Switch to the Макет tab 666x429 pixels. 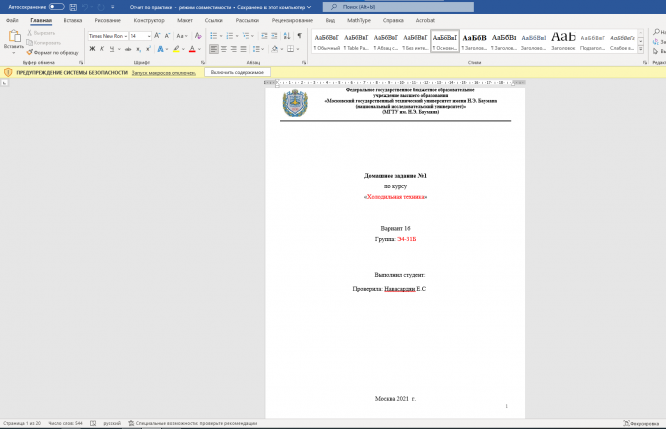point(185,20)
